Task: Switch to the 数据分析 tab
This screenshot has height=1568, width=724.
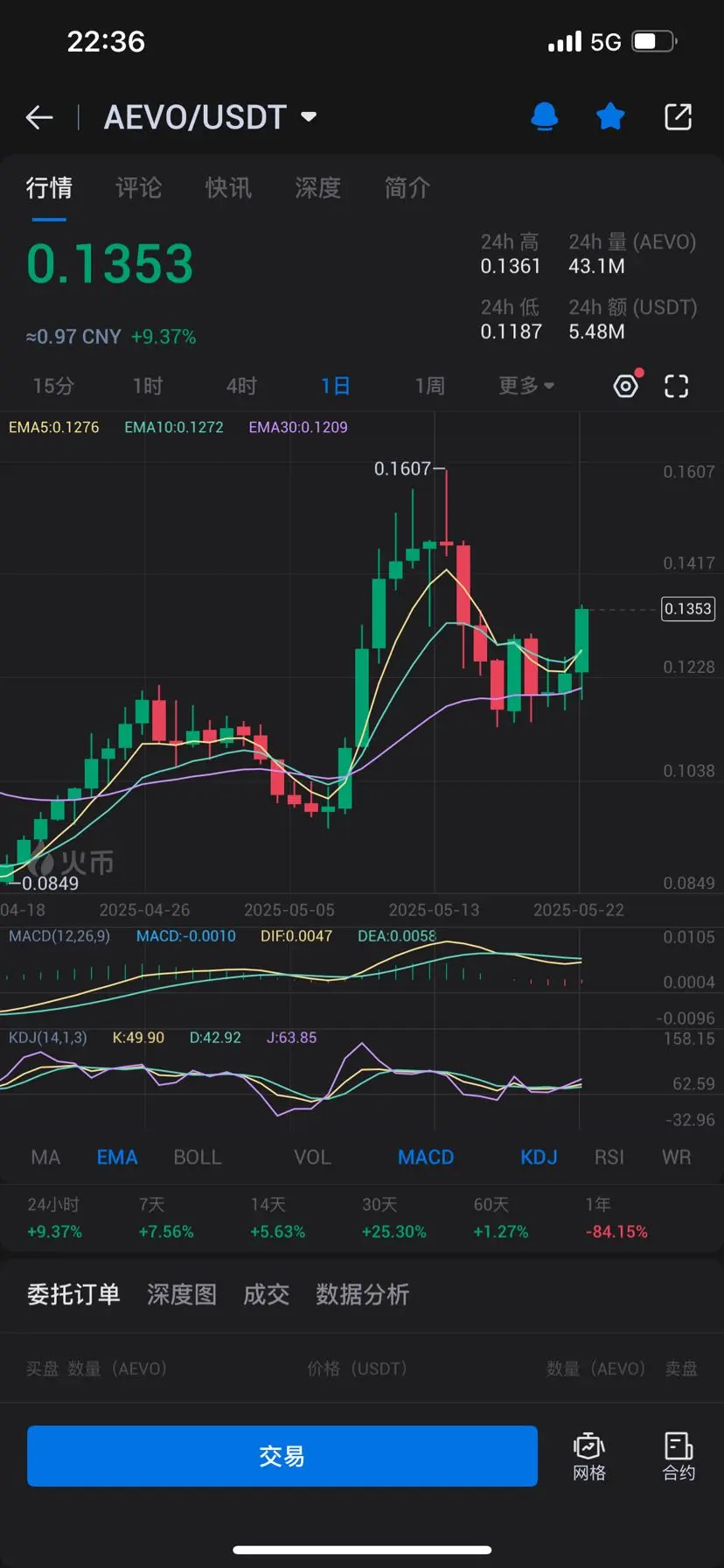Action: point(362,1294)
